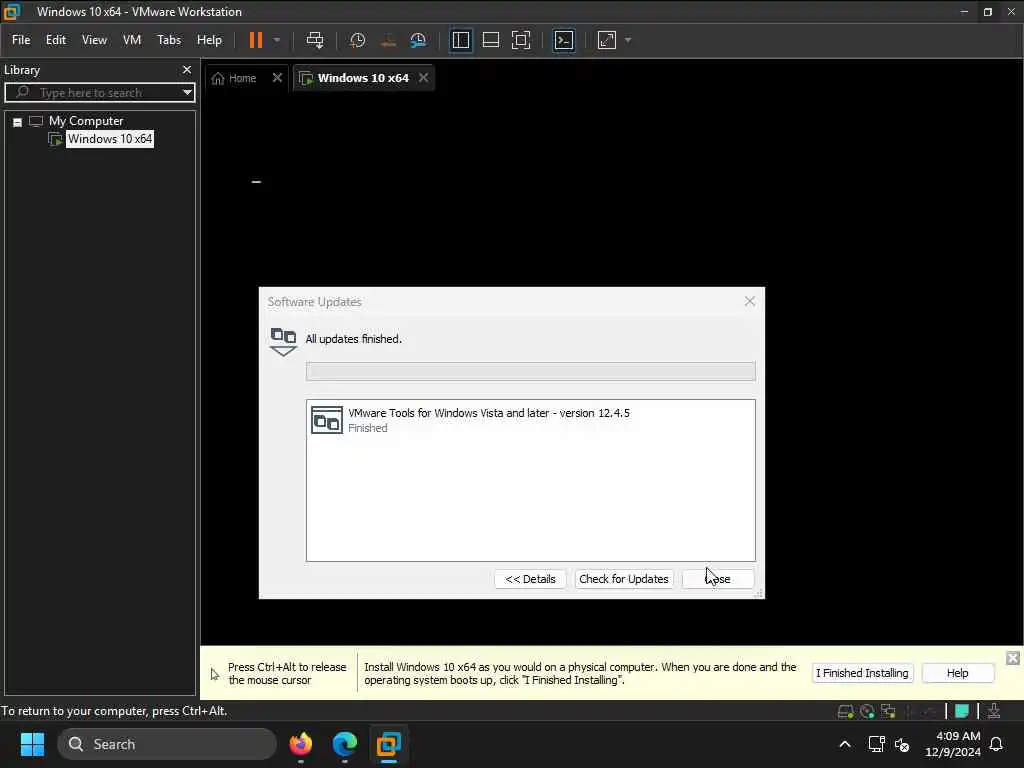Select My Computer in the library tree
Image resolution: width=1024 pixels, height=768 pixels.
tap(86, 121)
